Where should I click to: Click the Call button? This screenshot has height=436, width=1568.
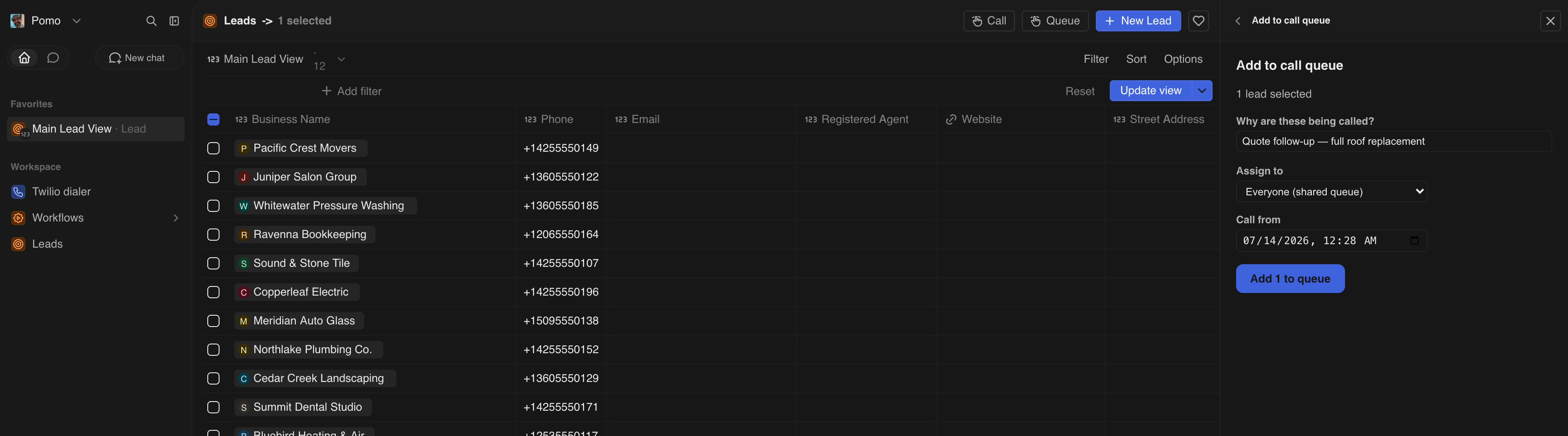click(989, 20)
